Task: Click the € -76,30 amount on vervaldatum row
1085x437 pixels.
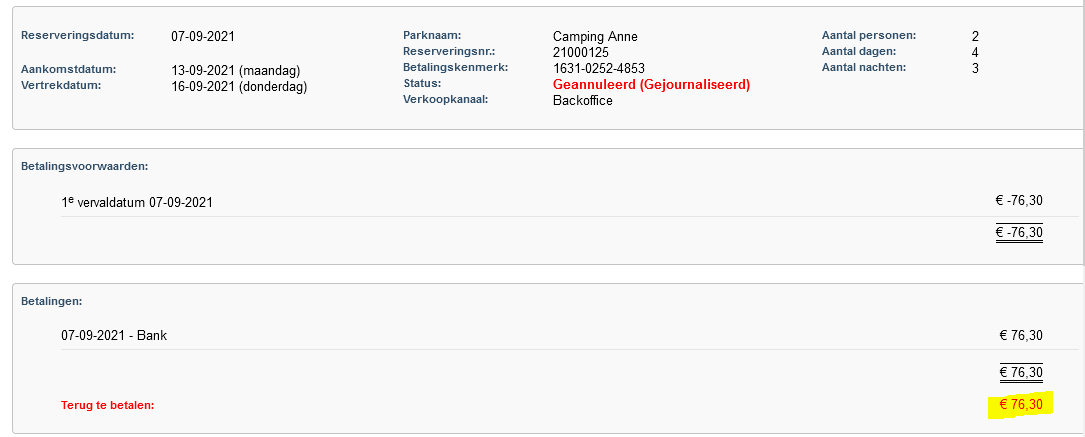Action: (x=1019, y=201)
